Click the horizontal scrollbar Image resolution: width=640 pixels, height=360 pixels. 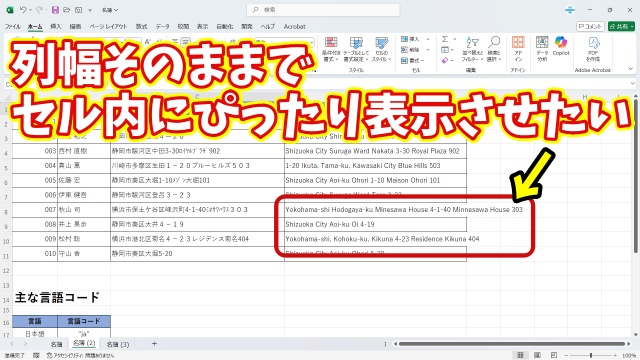(x=512, y=344)
